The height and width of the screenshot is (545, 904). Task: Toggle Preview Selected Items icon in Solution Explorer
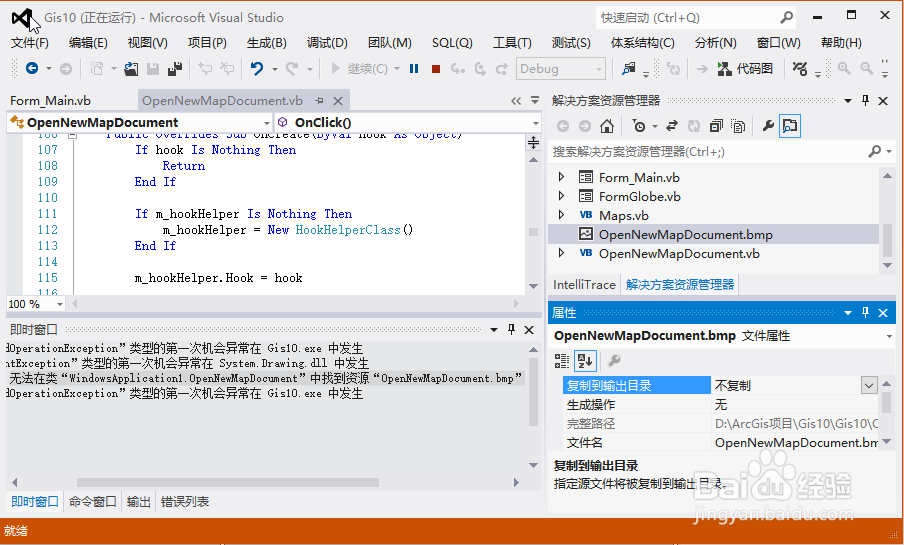tap(790, 126)
